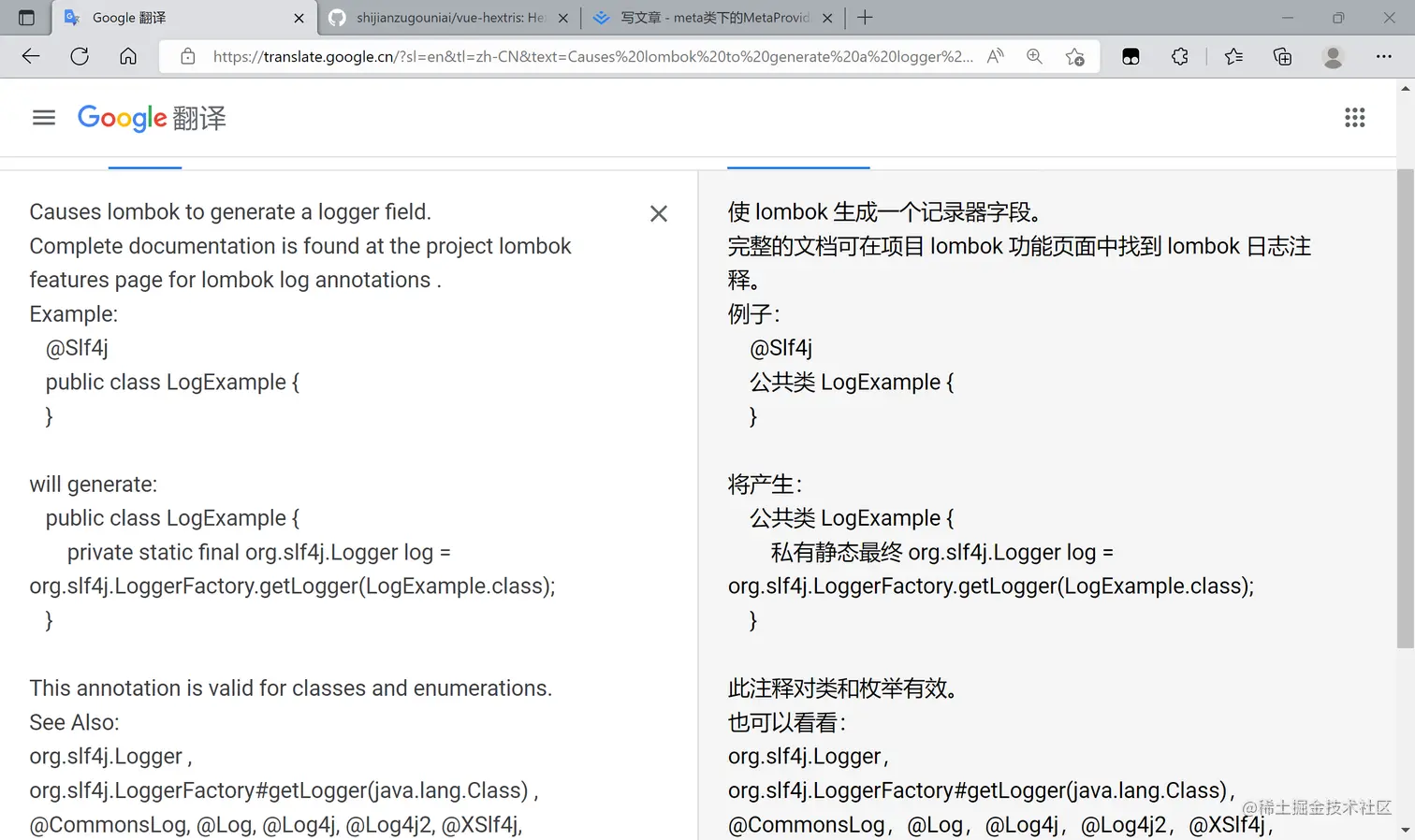Viewport: 1415px width, 840px height.
Task: Click '也可以看看:' in translated text
Action: pos(787,722)
